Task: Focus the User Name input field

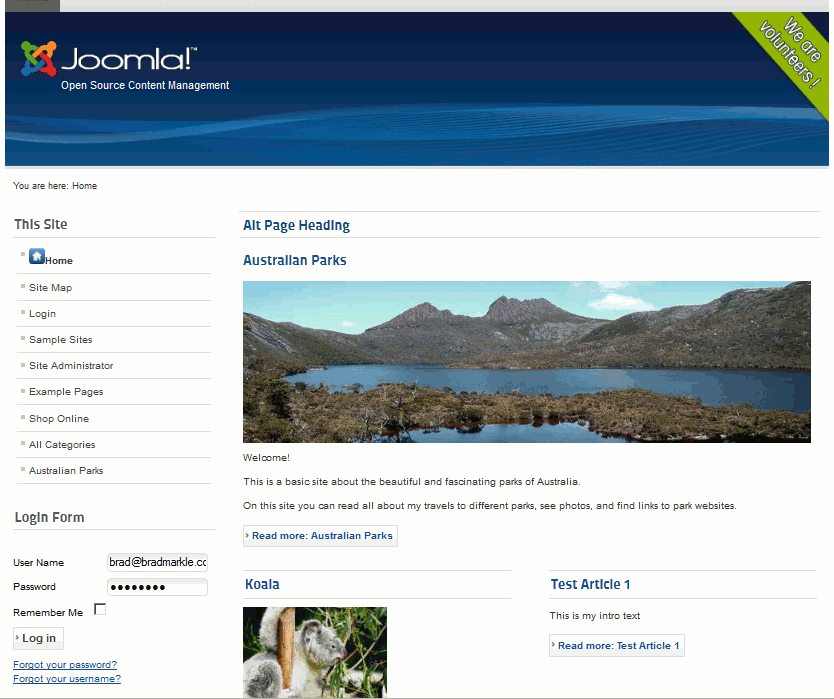Action: pos(157,562)
